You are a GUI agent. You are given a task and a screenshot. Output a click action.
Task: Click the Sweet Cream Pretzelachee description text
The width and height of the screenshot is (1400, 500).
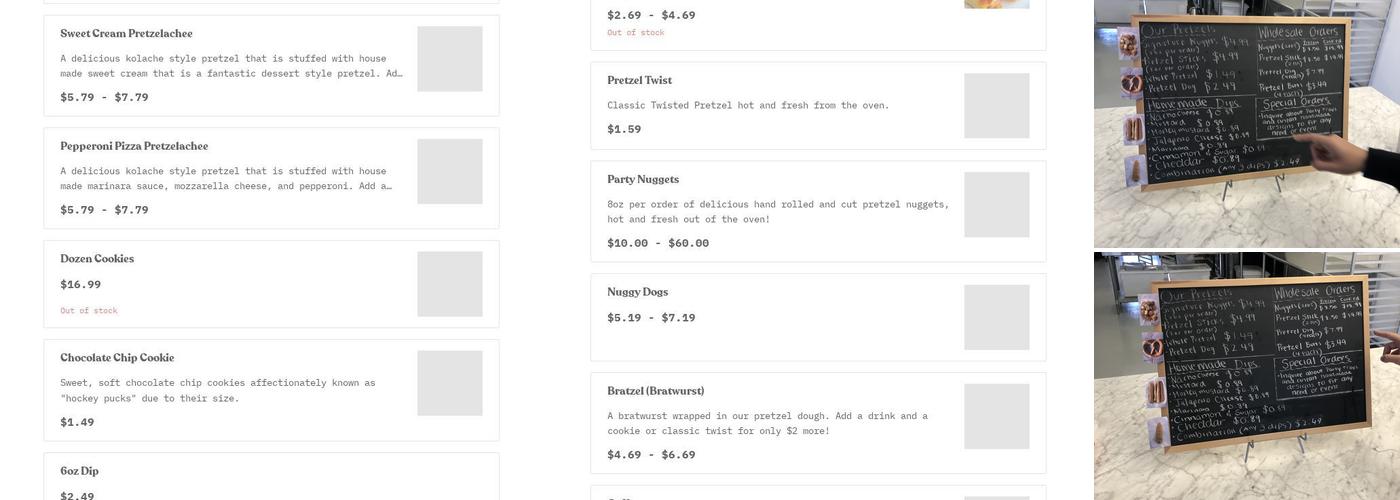tap(231, 66)
